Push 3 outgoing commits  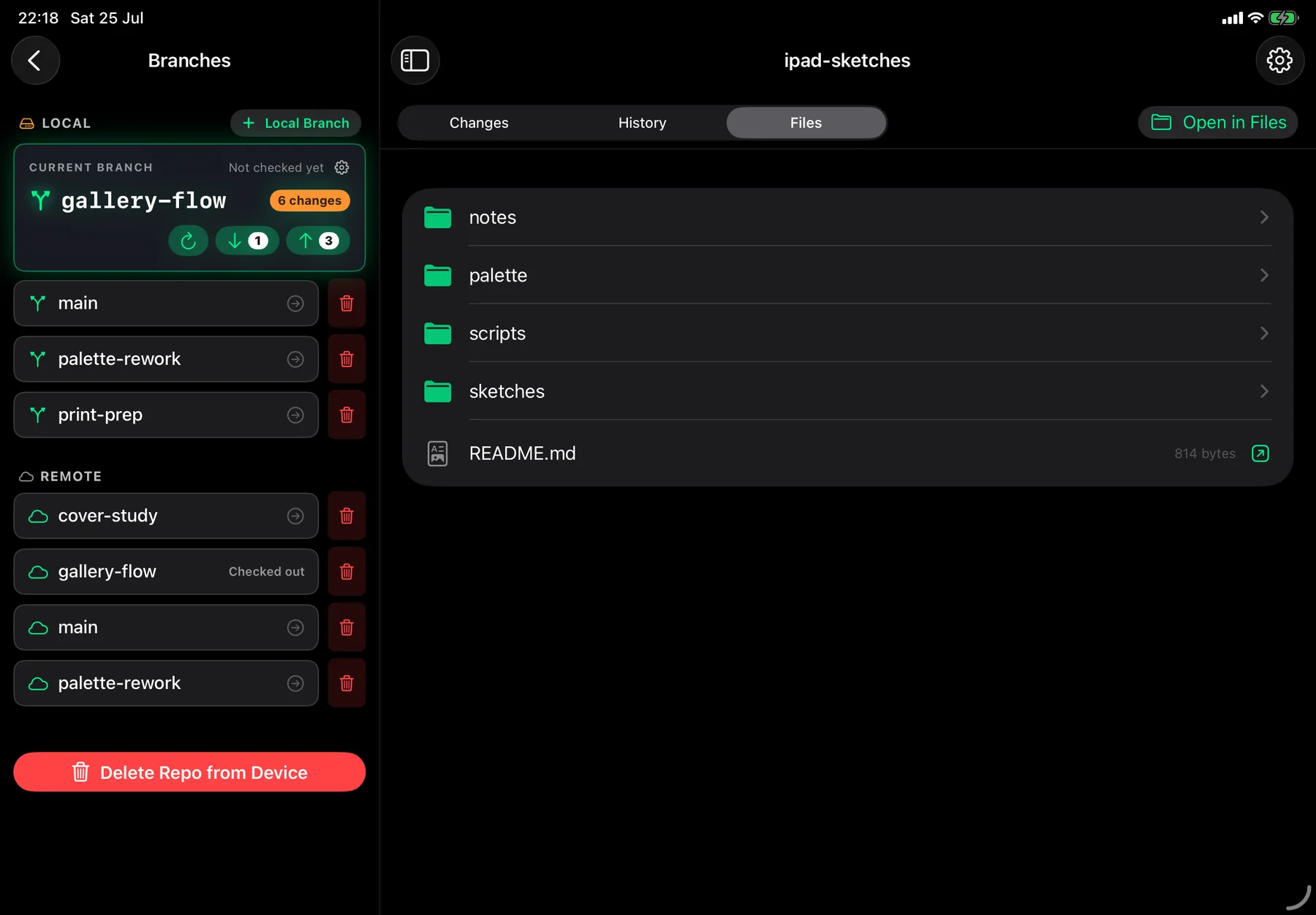[318, 241]
